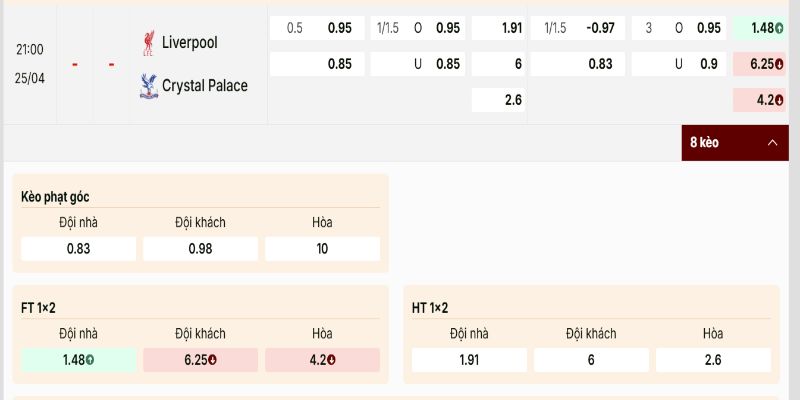Click up-arrow in FT 1×2 Đội nhà odds
This screenshot has height=400, width=800.
pos(90,360)
